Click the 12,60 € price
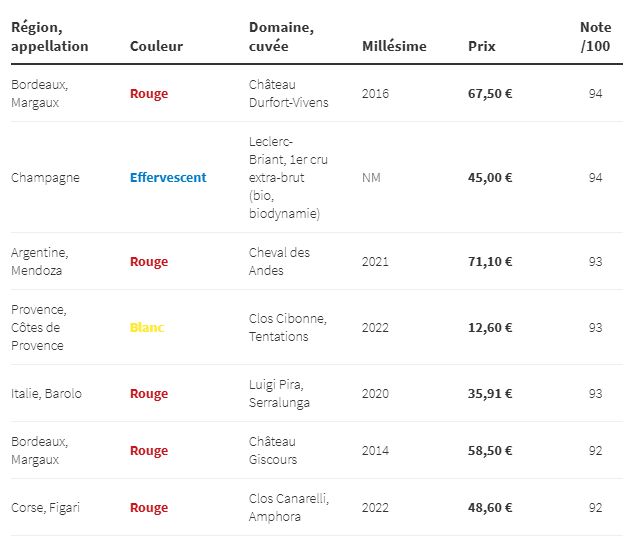This screenshot has width=623, height=536. [x=490, y=328]
